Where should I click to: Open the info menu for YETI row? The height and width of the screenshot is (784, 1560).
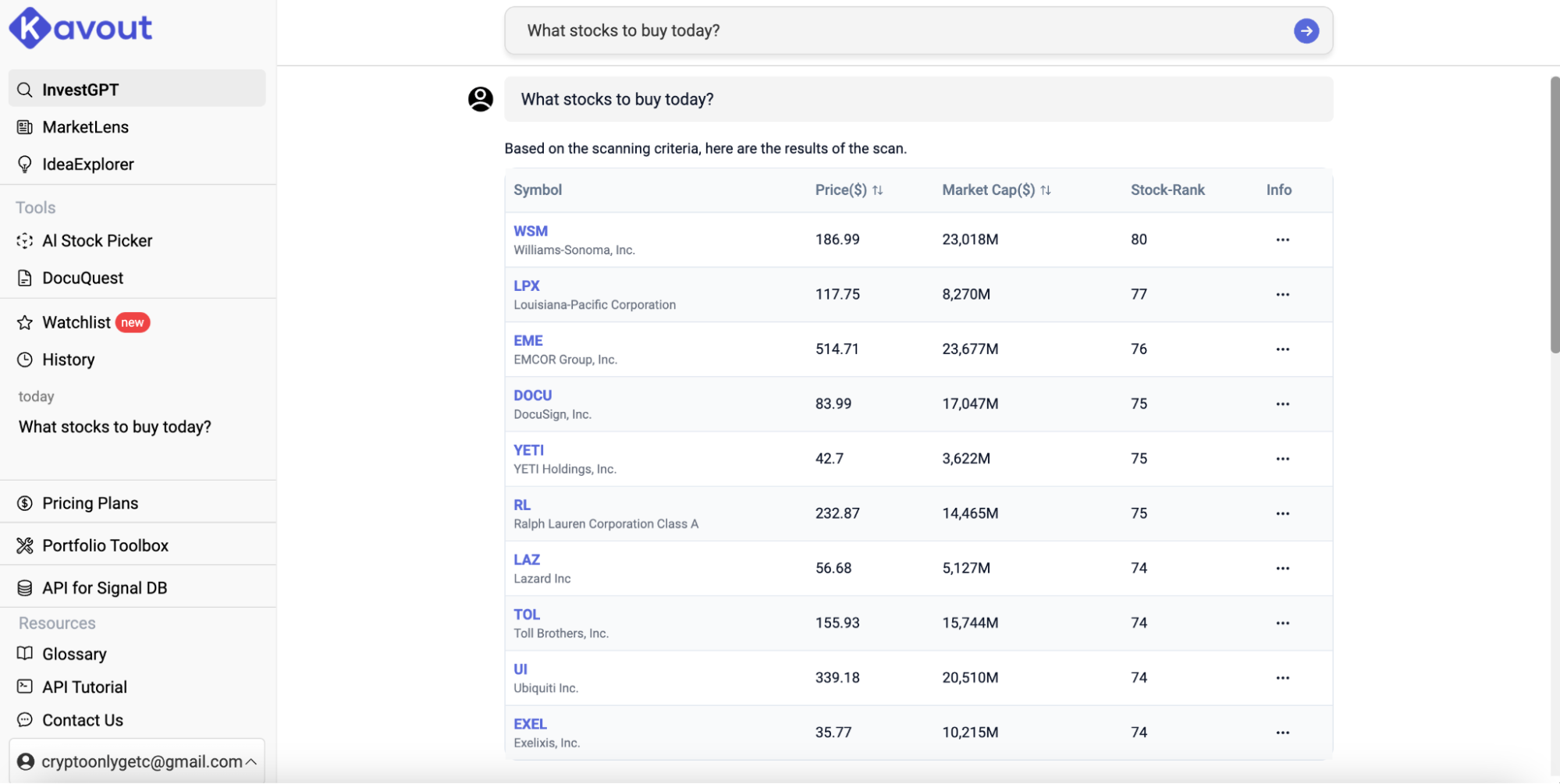point(1282,459)
